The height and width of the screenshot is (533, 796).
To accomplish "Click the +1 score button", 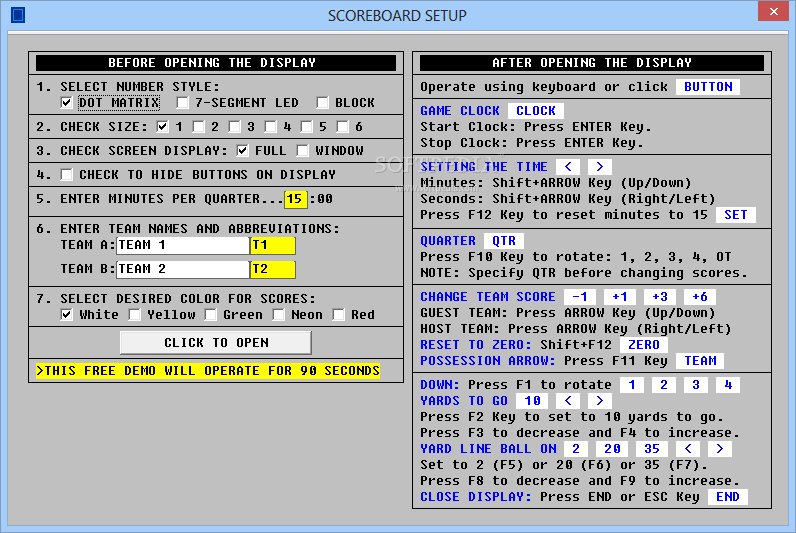I will [x=620, y=296].
